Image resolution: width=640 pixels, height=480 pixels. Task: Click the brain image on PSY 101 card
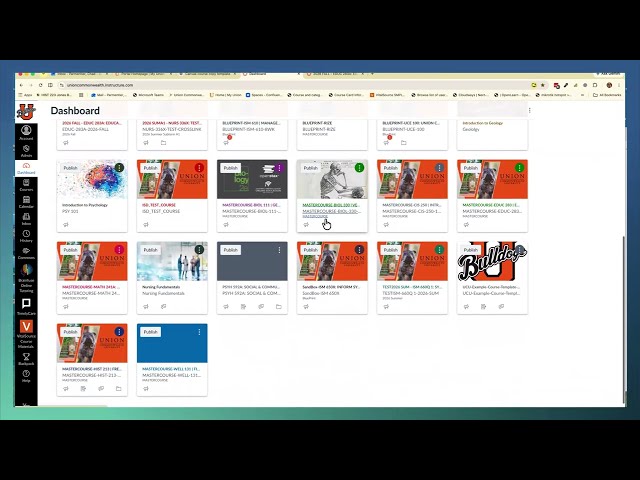(92, 179)
